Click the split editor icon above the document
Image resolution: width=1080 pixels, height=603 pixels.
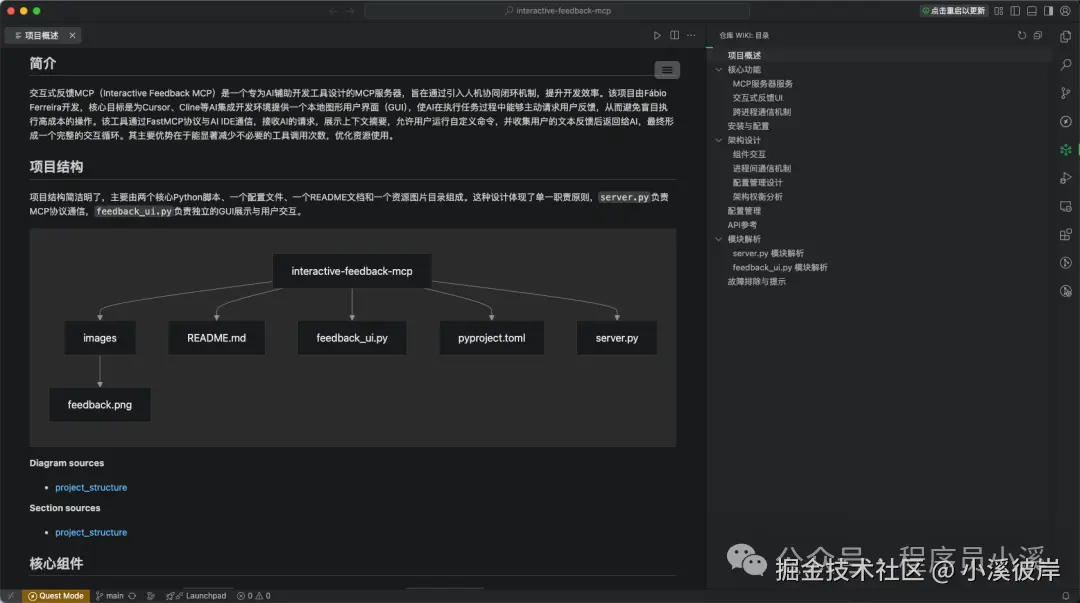(673, 34)
